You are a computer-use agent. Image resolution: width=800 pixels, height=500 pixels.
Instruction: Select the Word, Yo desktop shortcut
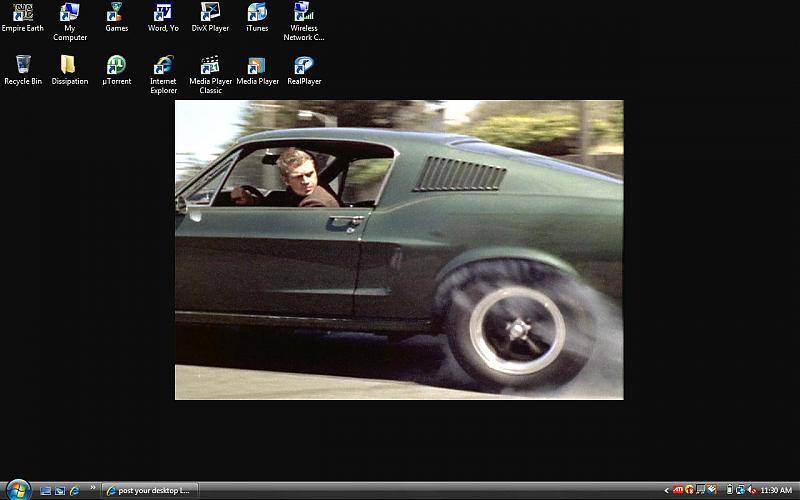pos(163,18)
